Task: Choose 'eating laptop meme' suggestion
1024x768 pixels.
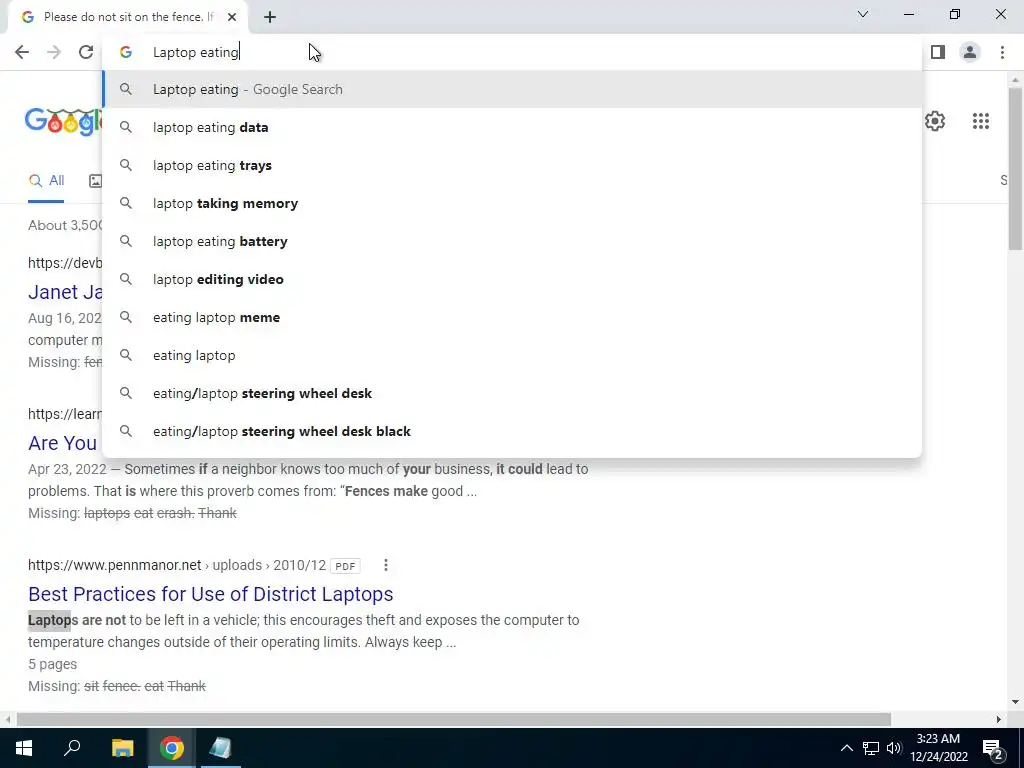Action: [x=512, y=317]
